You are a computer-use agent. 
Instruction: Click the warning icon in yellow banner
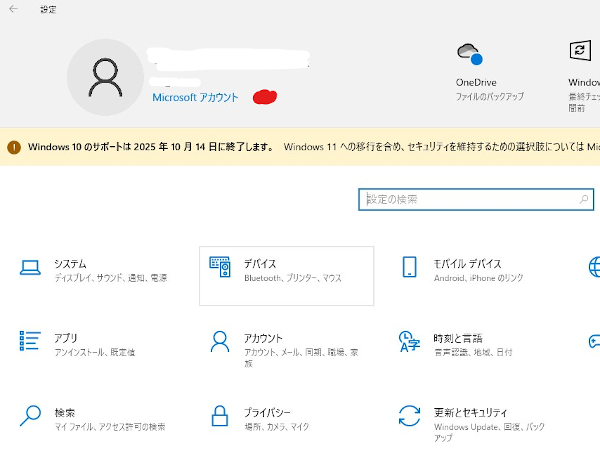coord(14,147)
